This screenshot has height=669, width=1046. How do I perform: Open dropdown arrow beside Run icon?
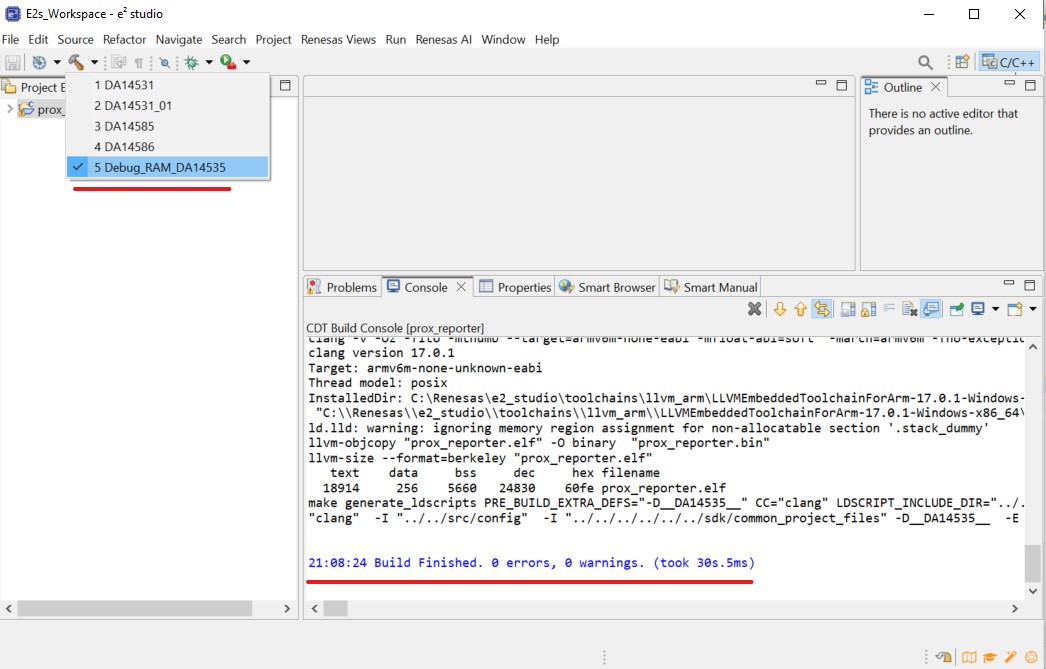[246, 63]
